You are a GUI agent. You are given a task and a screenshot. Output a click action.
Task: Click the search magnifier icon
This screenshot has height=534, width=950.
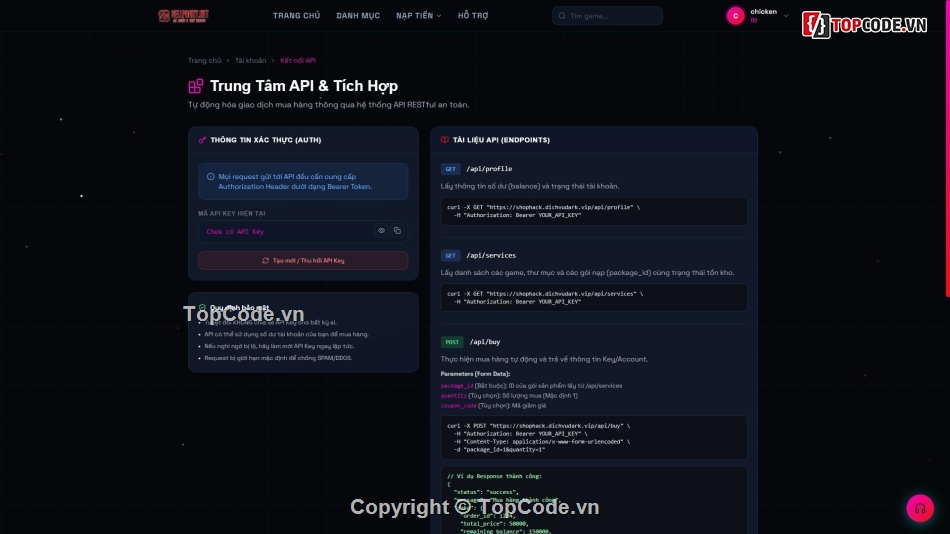click(x=562, y=16)
